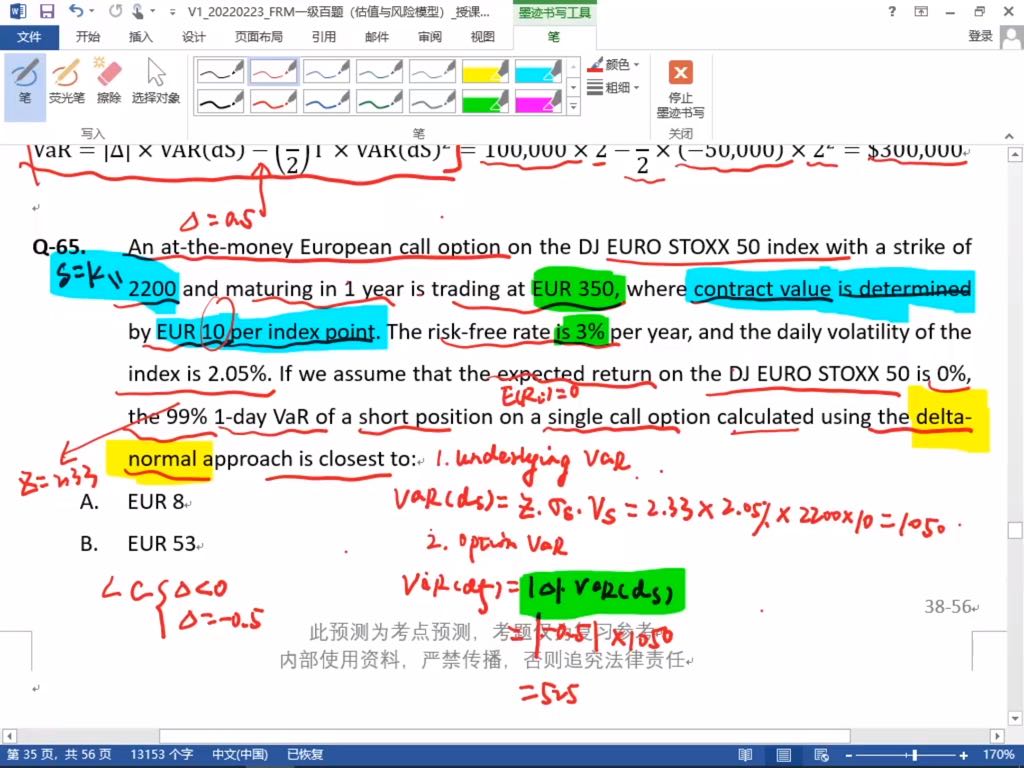Select the Pen writing tool

(x=24, y=82)
